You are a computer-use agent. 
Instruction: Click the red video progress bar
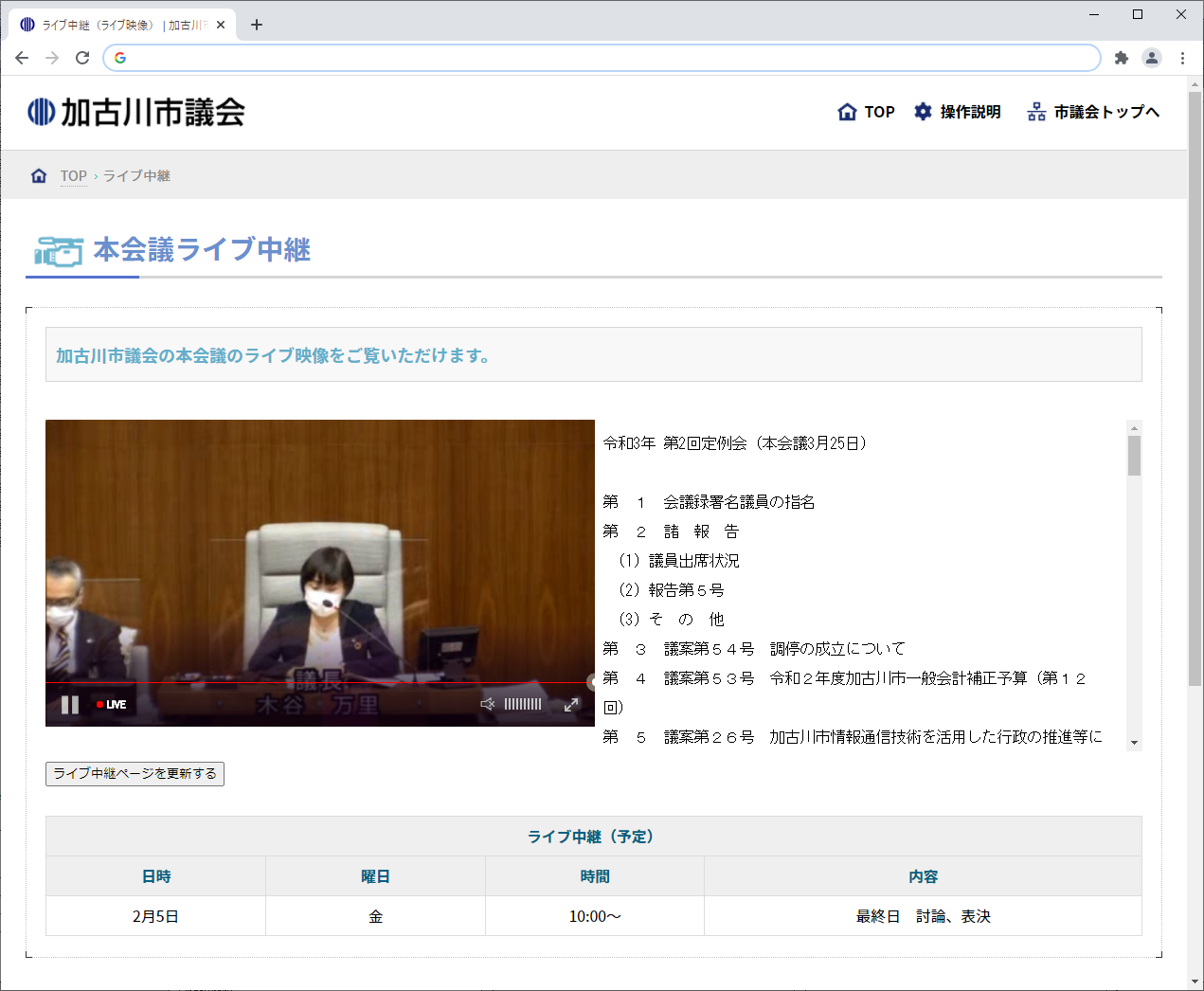pos(319,682)
